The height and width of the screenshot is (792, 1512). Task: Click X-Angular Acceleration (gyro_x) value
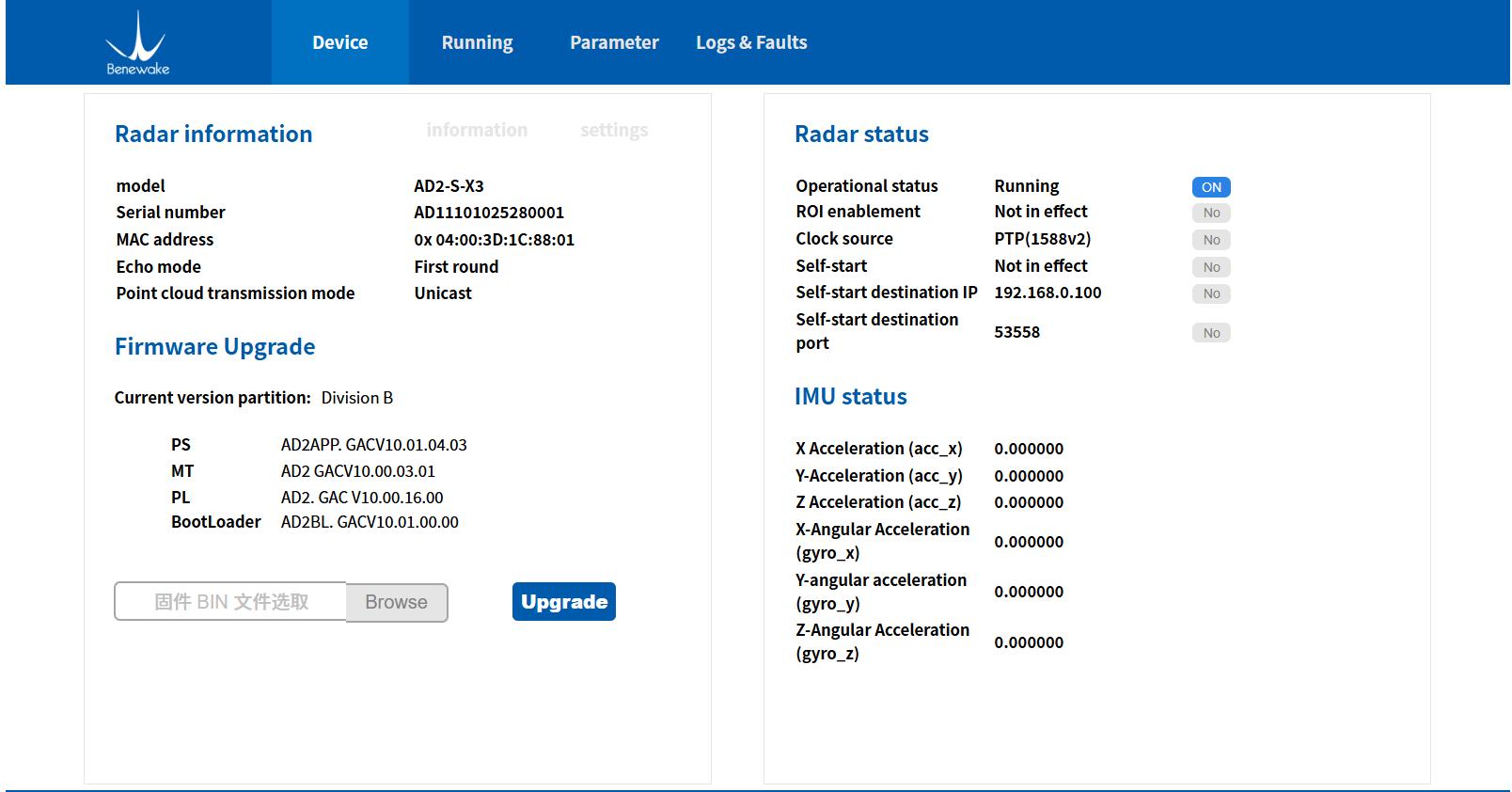(x=1029, y=542)
